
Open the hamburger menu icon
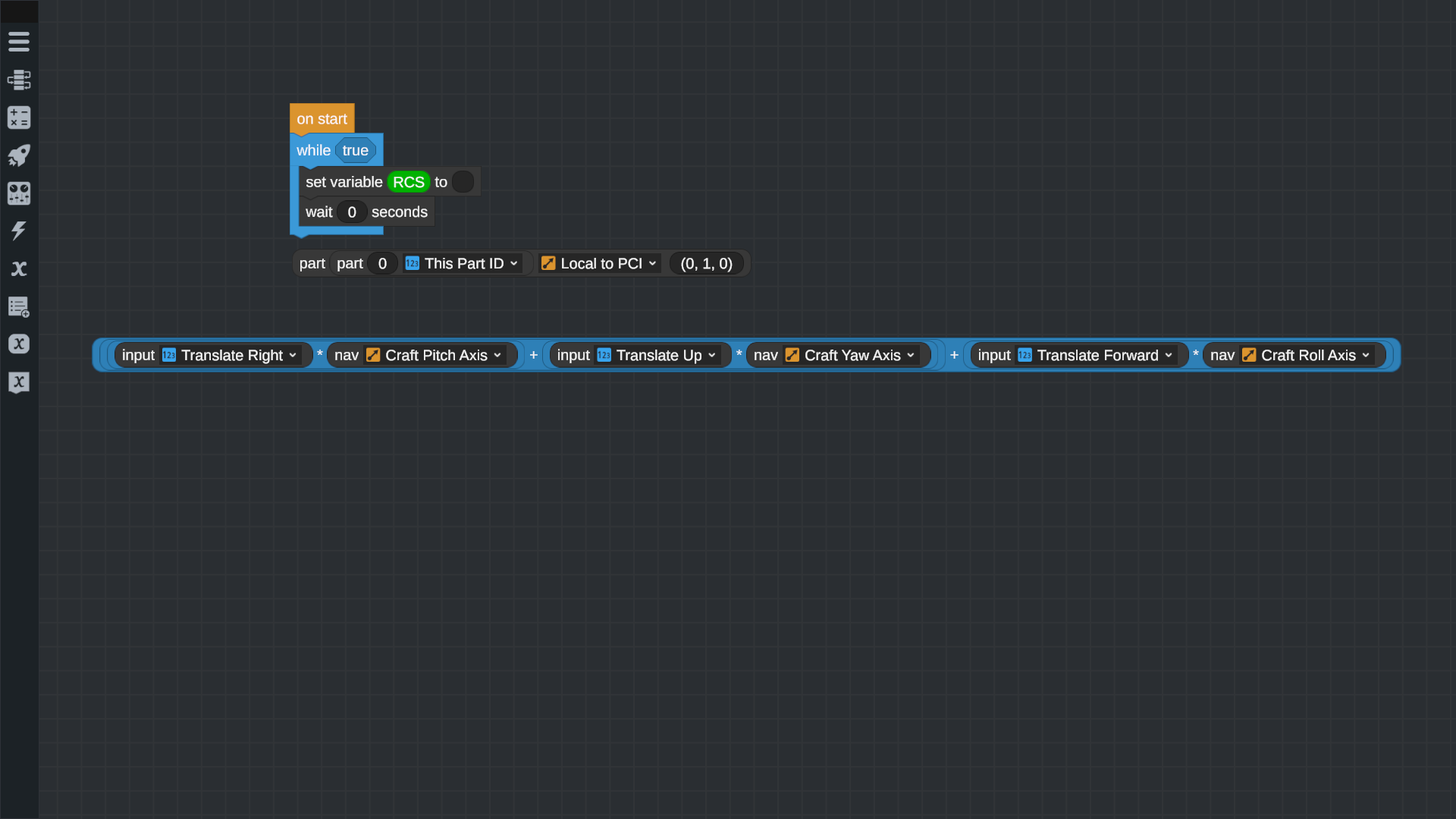pyautogui.click(x=19, y=42)
